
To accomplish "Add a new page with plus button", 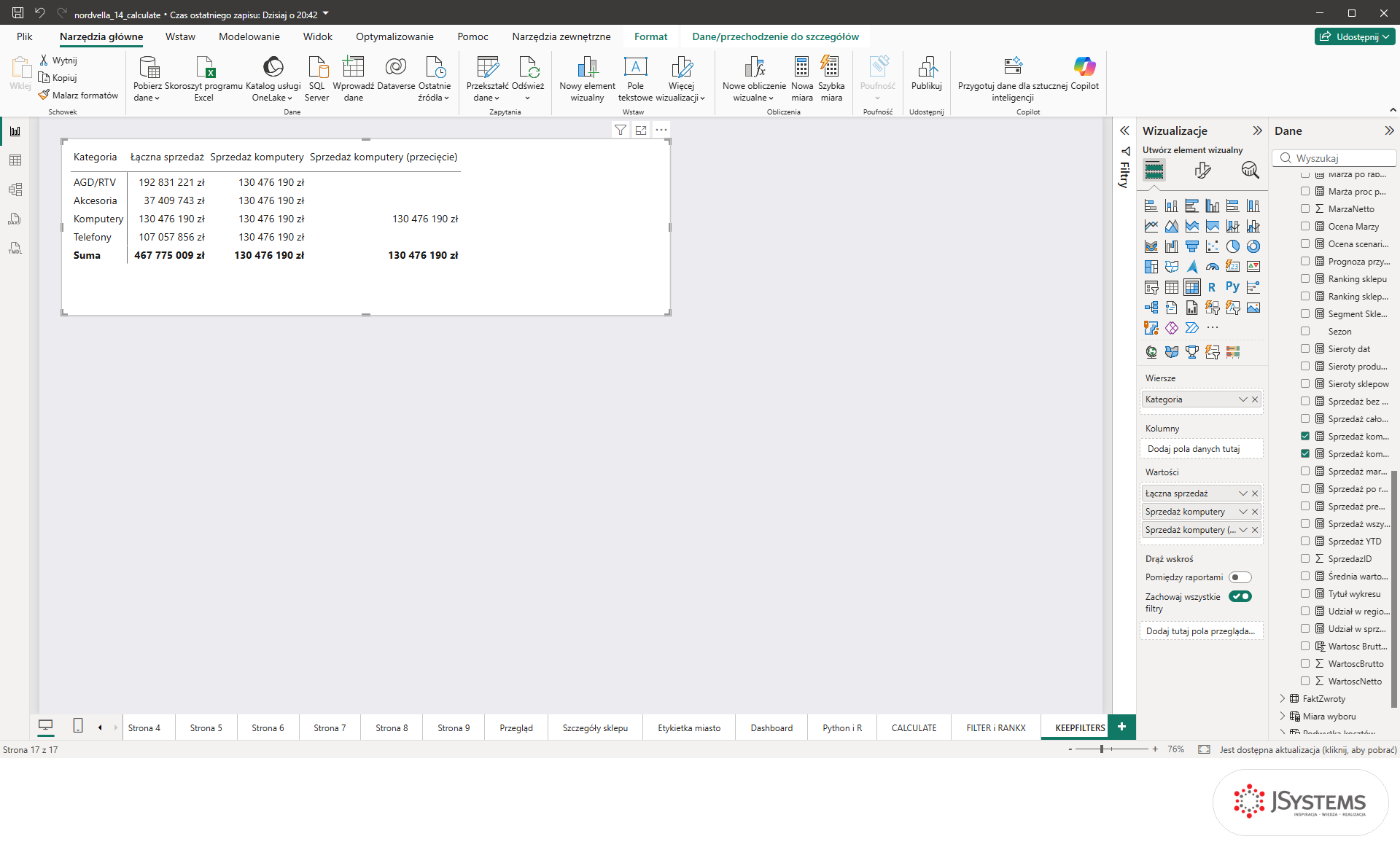I will pyautogui.click(x=1121, y=727).
